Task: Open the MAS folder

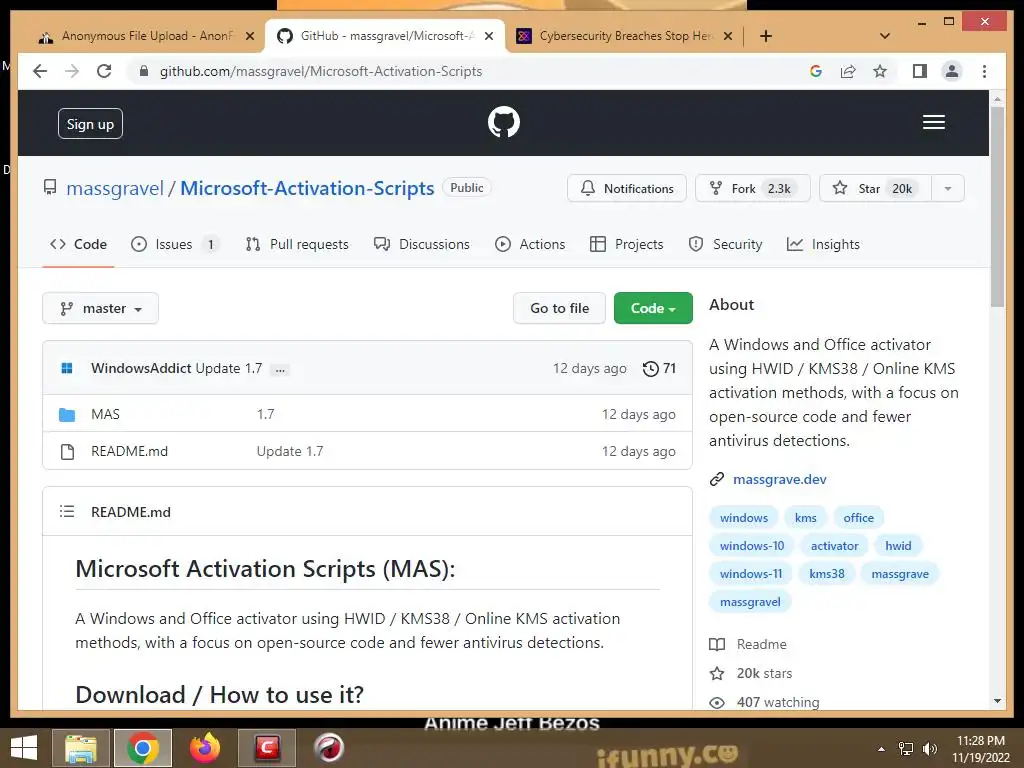Action: (106, 415)
